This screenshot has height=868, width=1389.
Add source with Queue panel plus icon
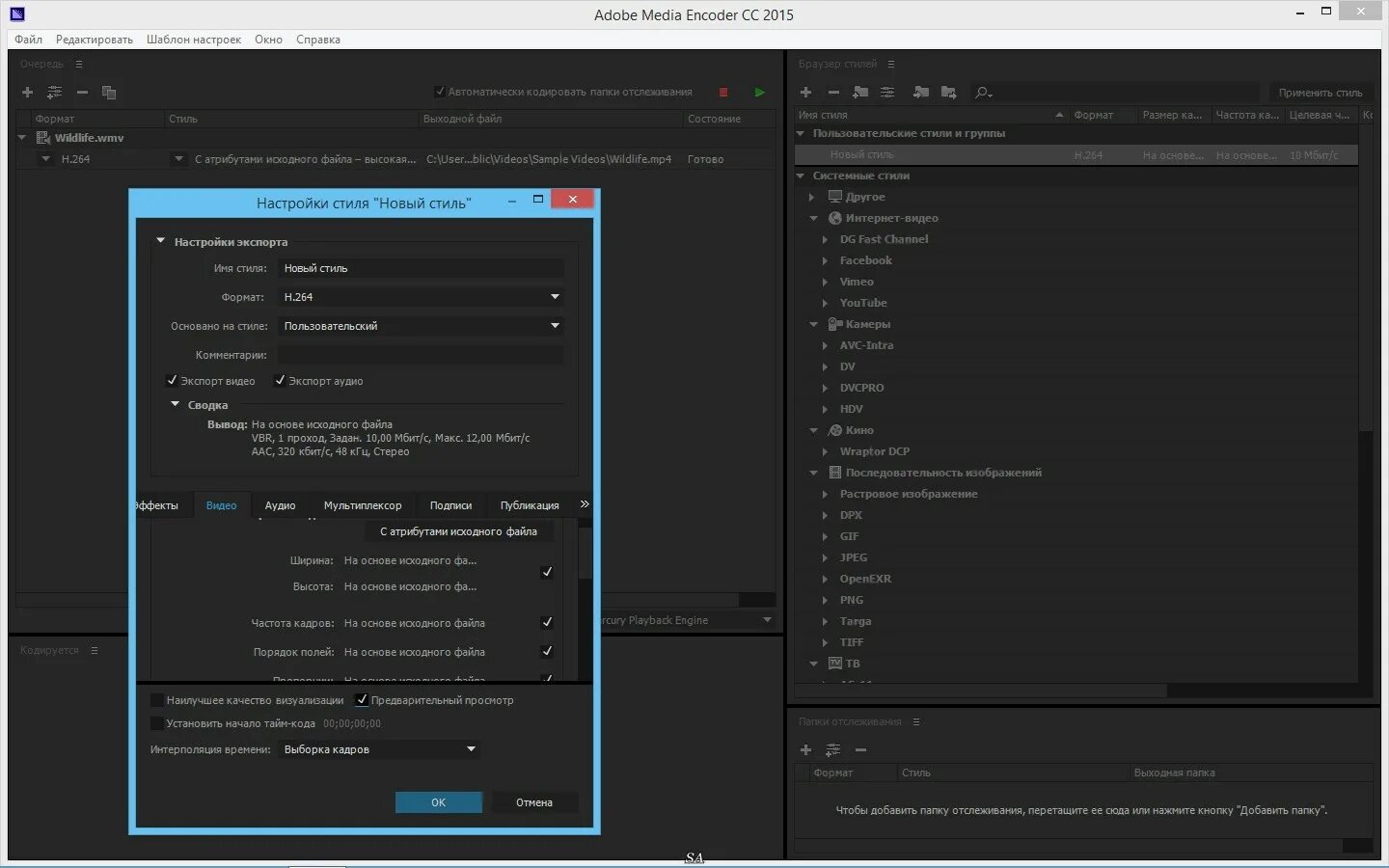click(27, 93)
